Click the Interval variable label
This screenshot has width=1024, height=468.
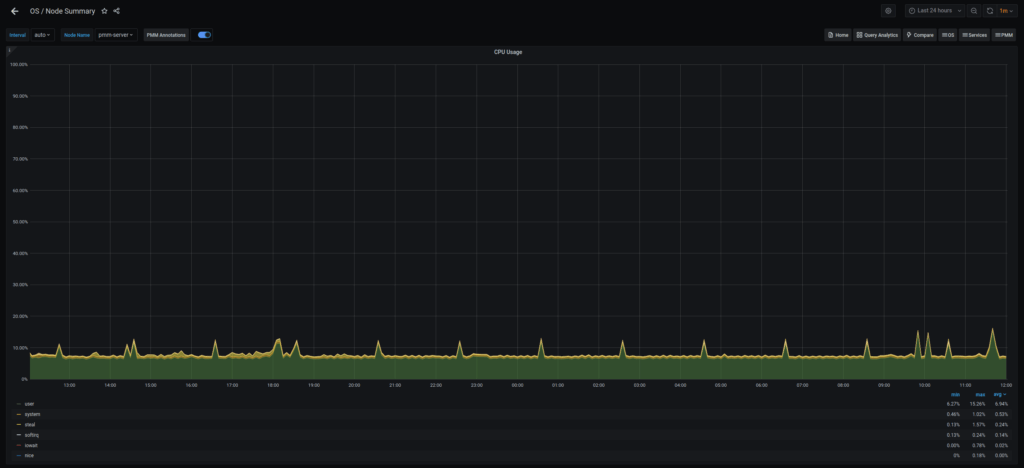pyautogui.click(x=18, y=35)
